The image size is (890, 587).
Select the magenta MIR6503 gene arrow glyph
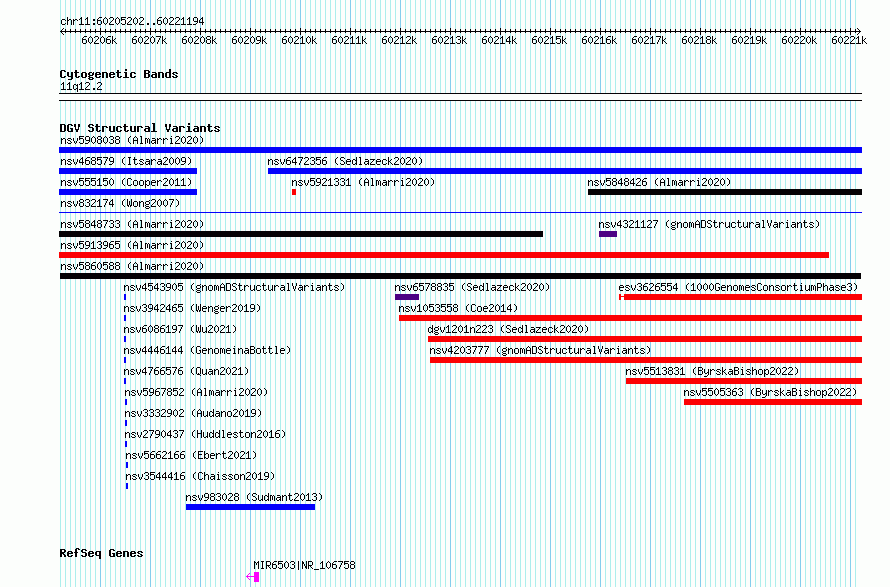click(x=253, y=577)
